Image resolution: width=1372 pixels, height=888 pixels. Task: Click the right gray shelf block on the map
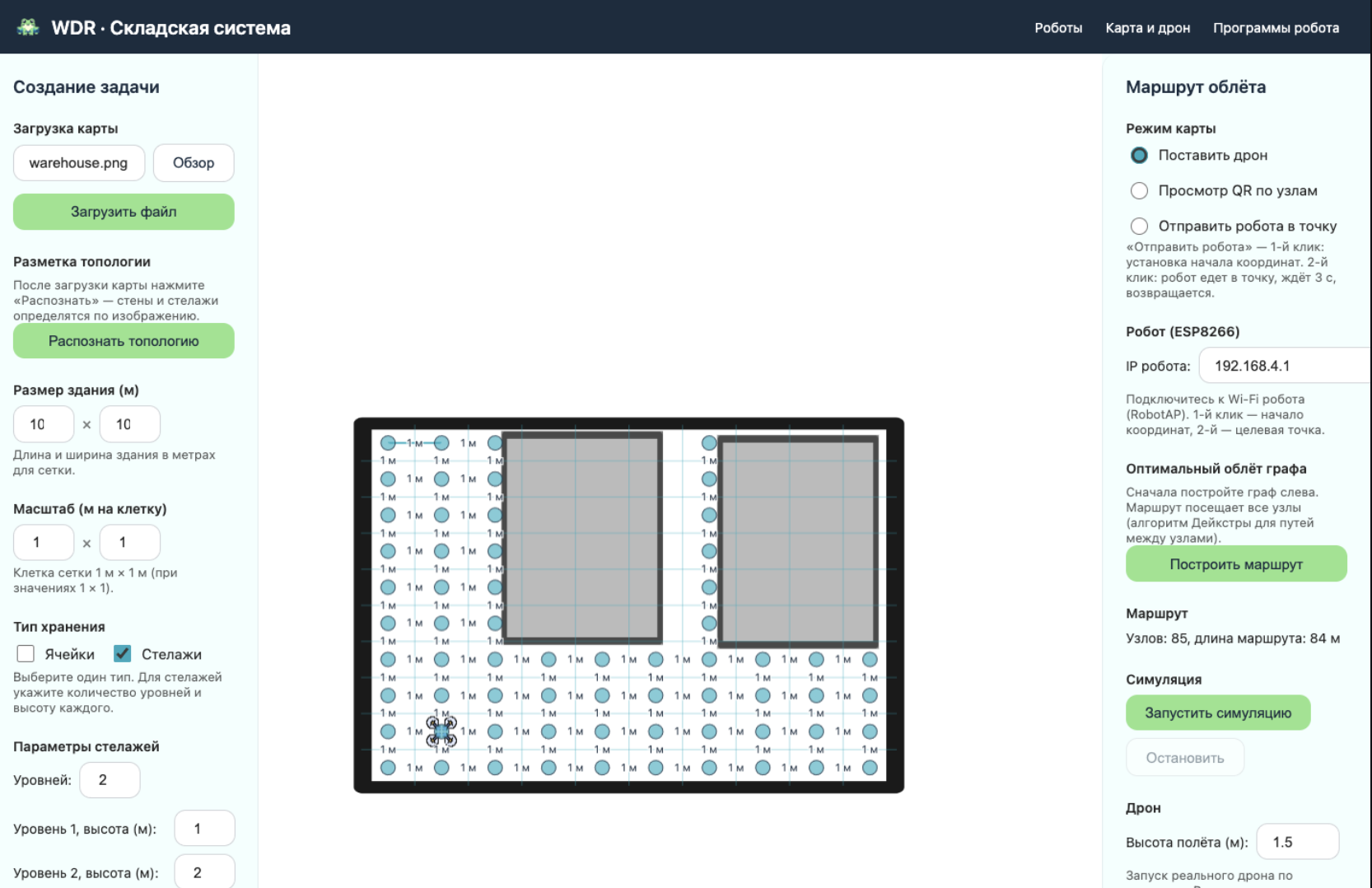pos(798,540)
